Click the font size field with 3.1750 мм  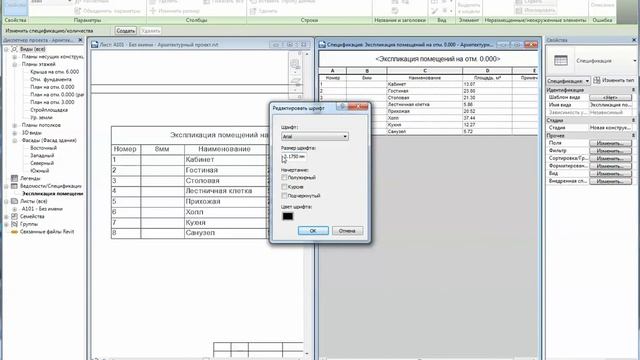tap(294, 156)
